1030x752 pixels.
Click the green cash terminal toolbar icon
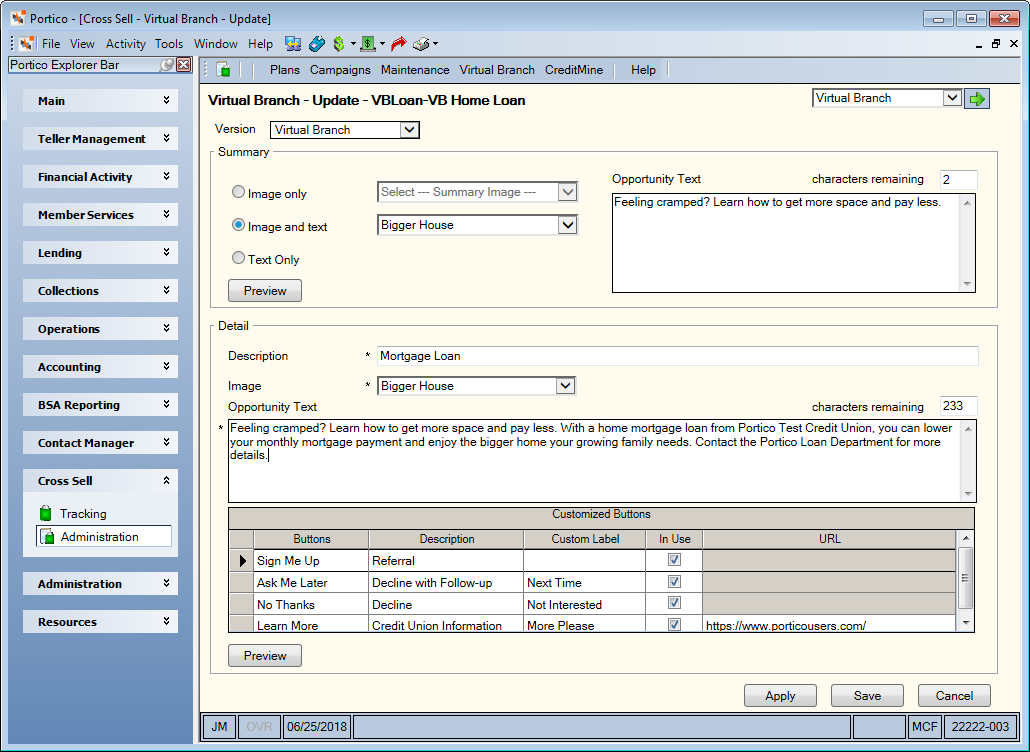click(368, 44)
